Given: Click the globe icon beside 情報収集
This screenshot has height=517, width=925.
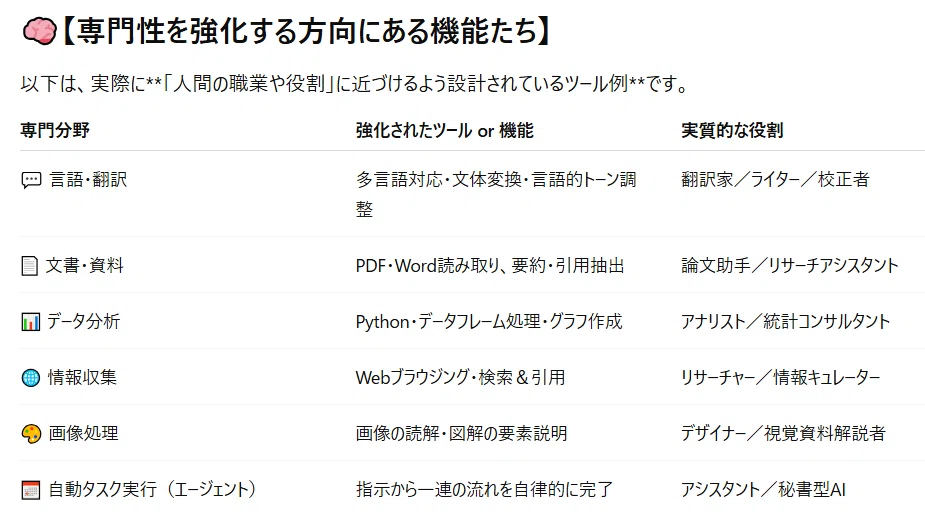Looking at the screenshot, I should coord(31,378).
